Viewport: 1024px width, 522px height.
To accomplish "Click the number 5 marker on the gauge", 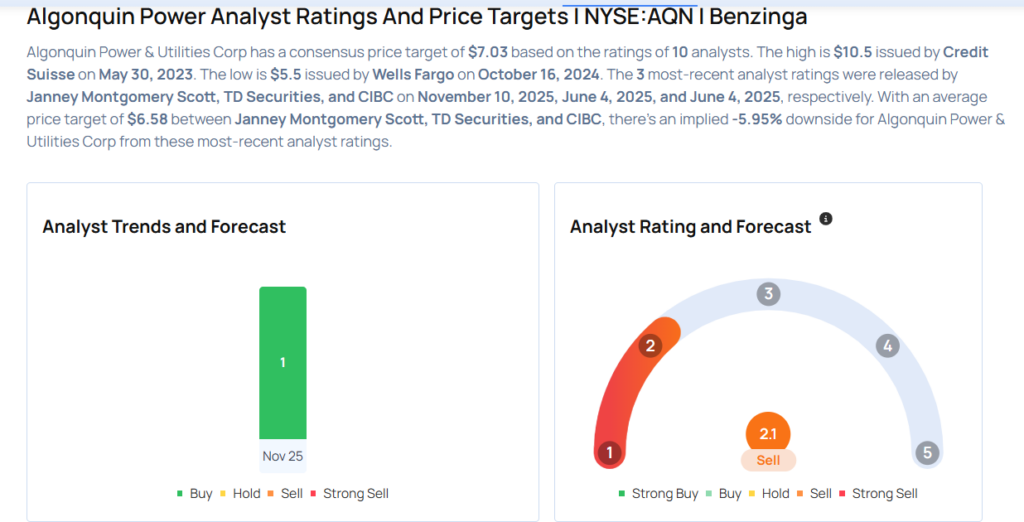I will pos(927,452).
